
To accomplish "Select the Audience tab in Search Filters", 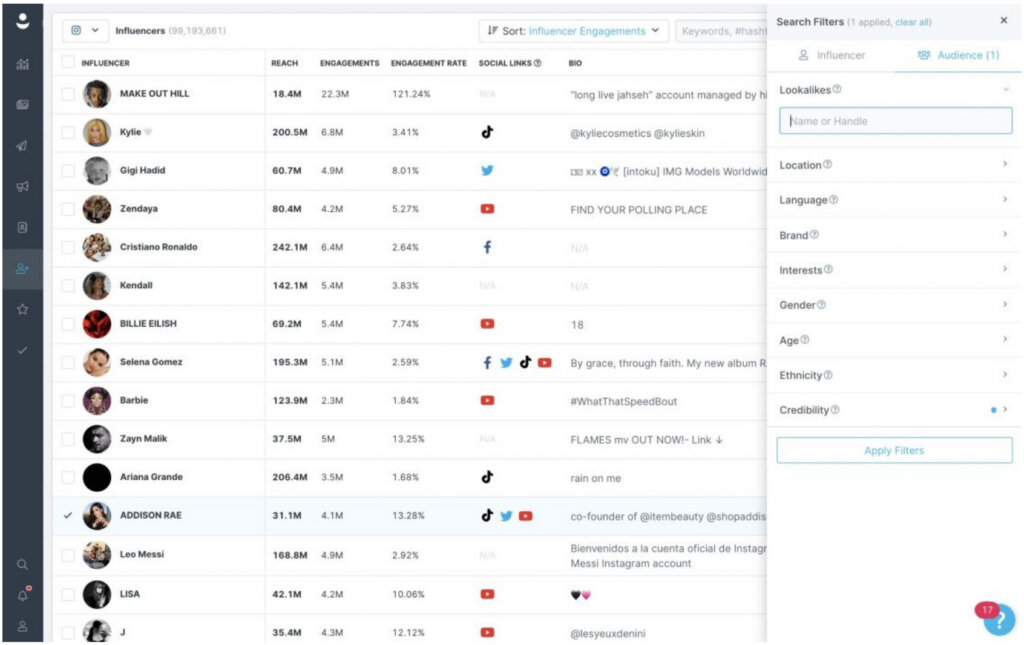I will 957,56.
